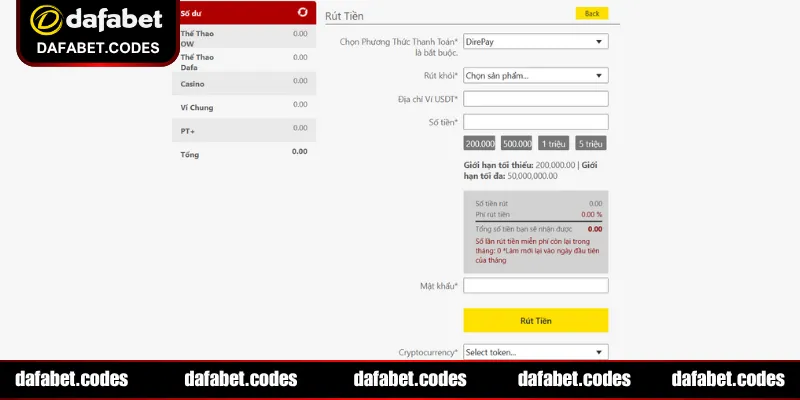The width and height of the screenshot is (800, 400).
Task: Expand the Chọn sản phẩm dropdown
Action: pos(535,75)
